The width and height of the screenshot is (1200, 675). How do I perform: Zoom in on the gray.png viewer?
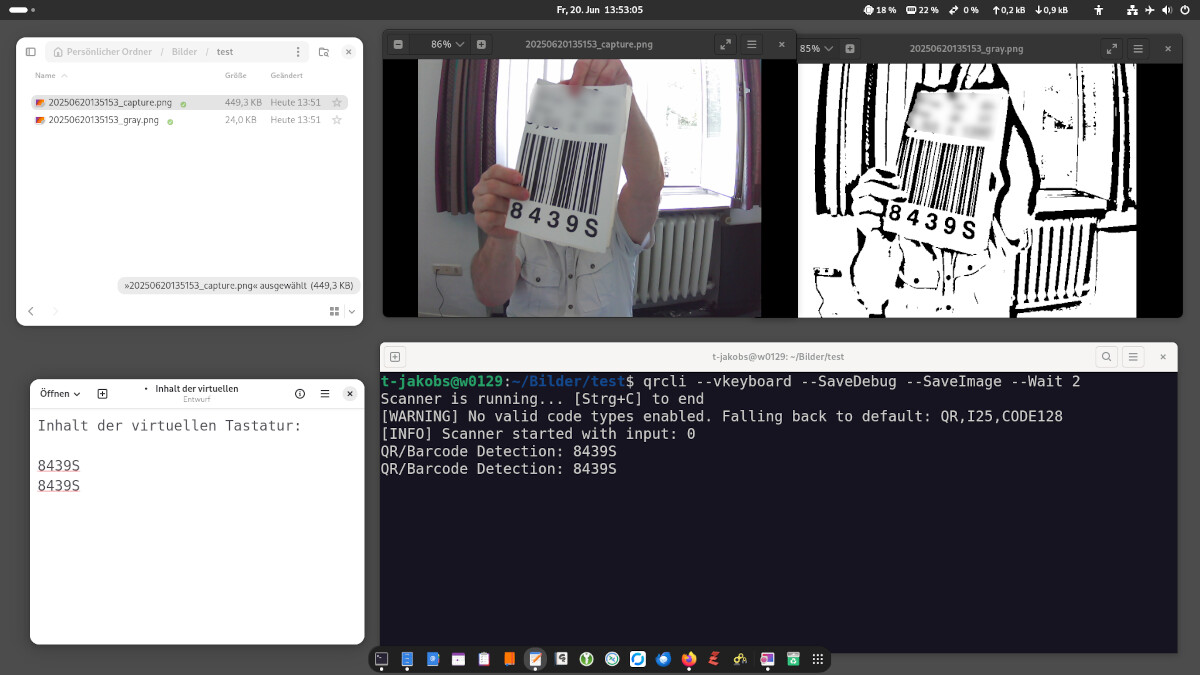tap(851, 48)
